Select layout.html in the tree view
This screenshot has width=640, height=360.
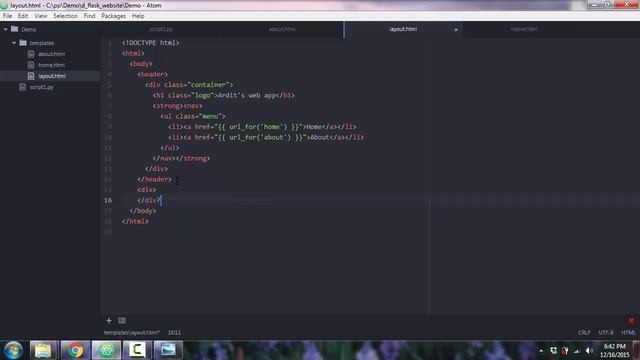(x=52, y=76)
